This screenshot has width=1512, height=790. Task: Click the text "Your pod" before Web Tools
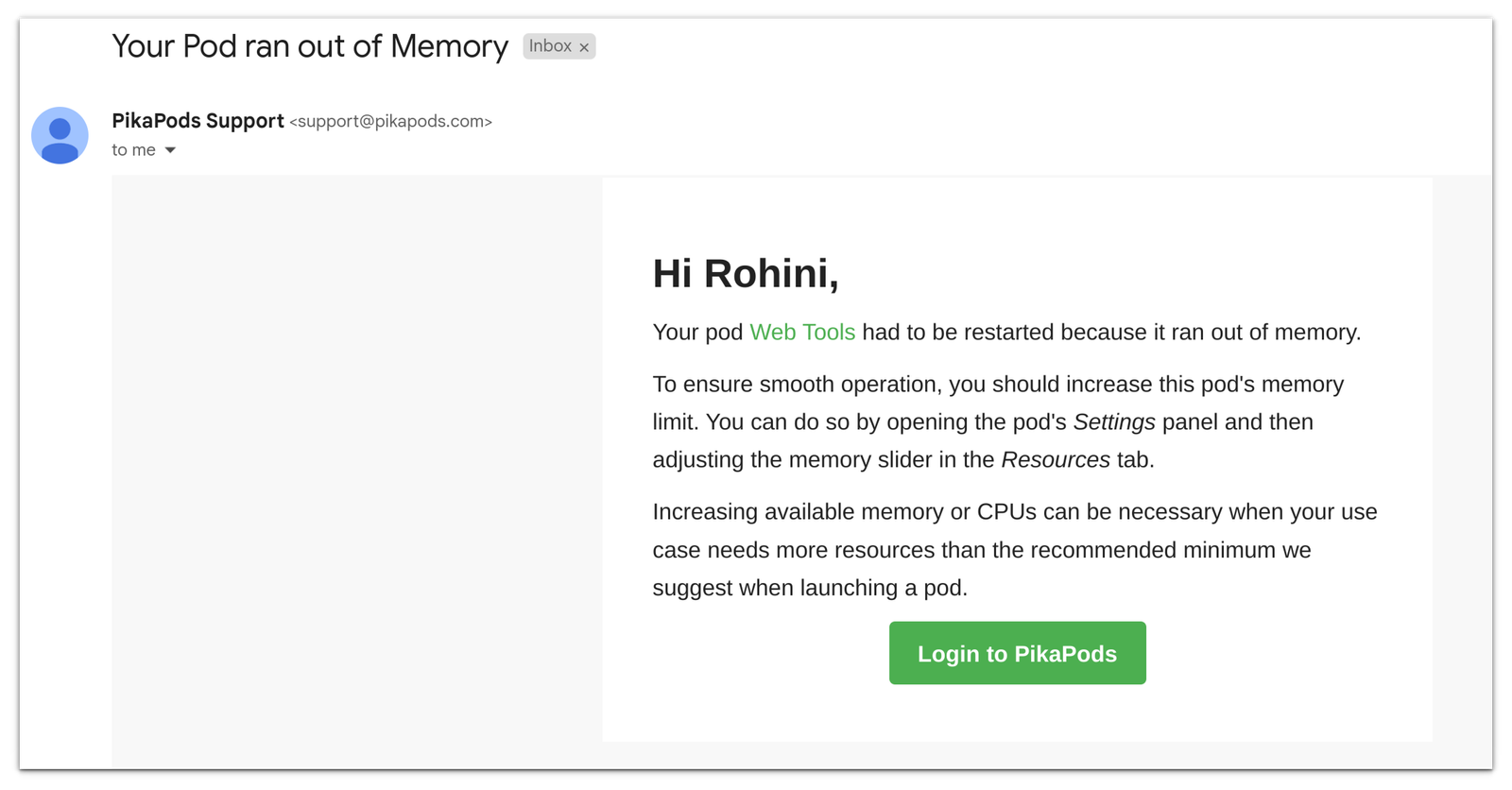click(x=697, y=333)
